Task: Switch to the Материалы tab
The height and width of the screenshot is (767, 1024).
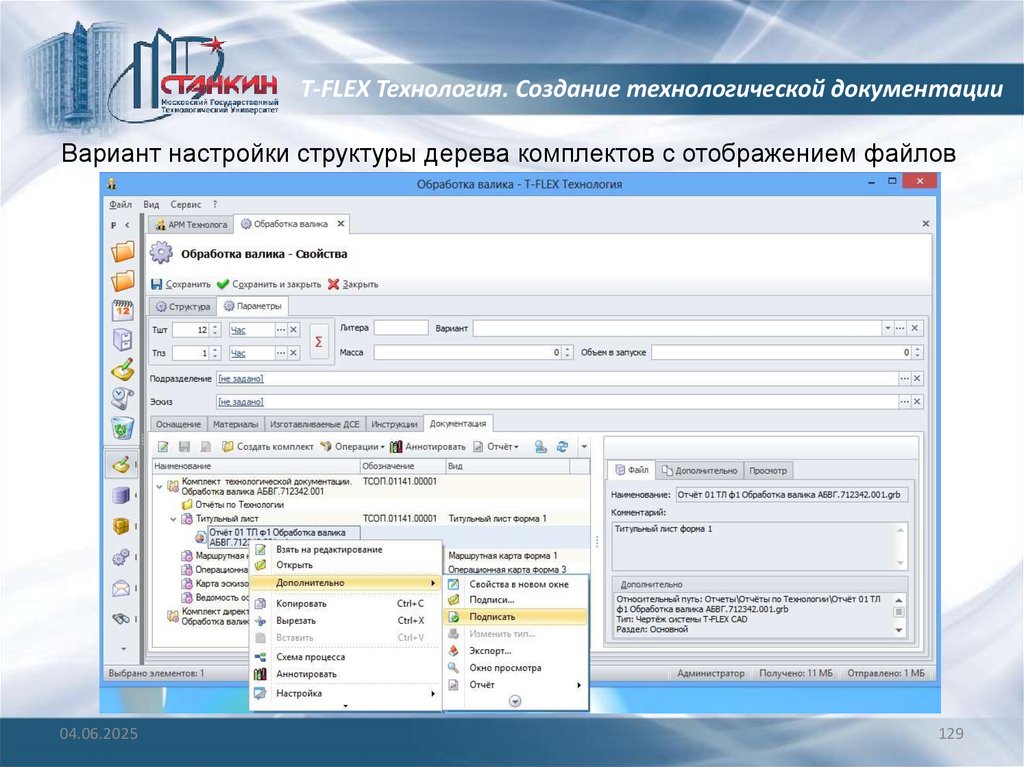Action: [235, 424]
